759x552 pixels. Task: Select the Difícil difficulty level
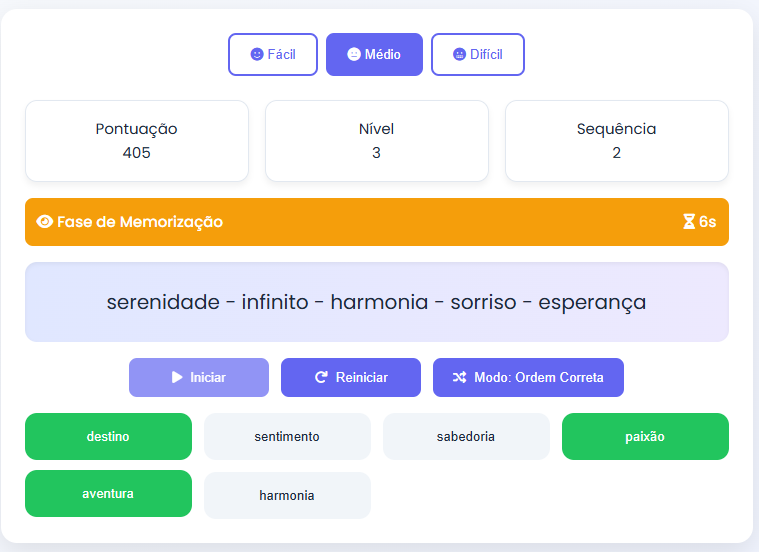pyautogui.click(x=478, y=55)
